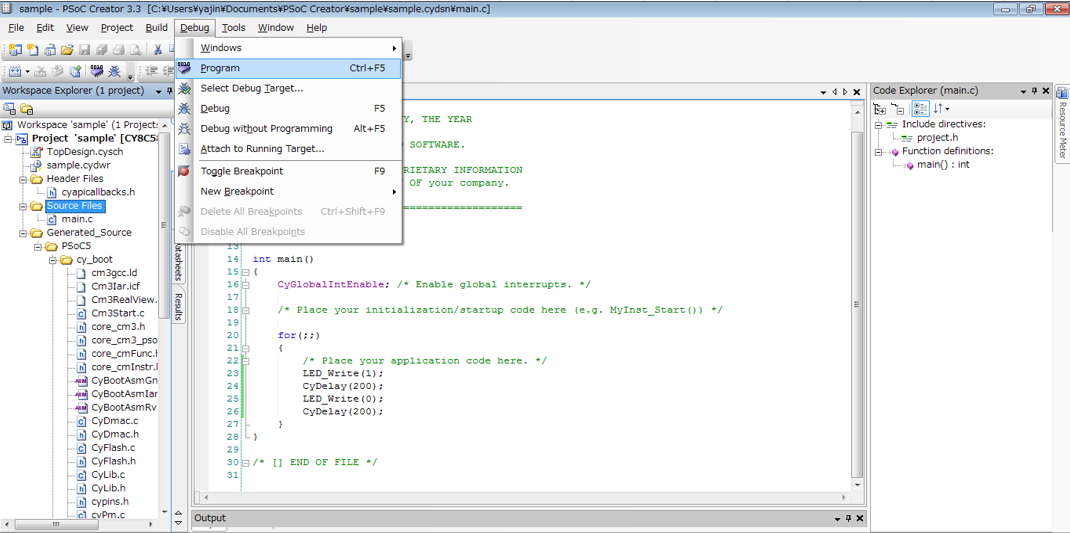This screenshot has width=1070, height=533.
Task: Click the increase indent toolbar icon
Action: (x=151, y=70)
